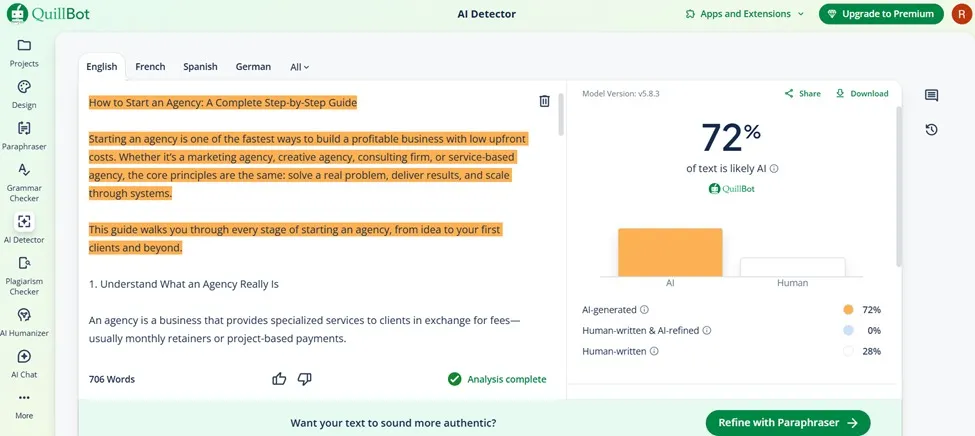Show info icon beside Human-written
The height and width of the screenshot is (436, 975).
pyautogui.click(x=654, y=351)
